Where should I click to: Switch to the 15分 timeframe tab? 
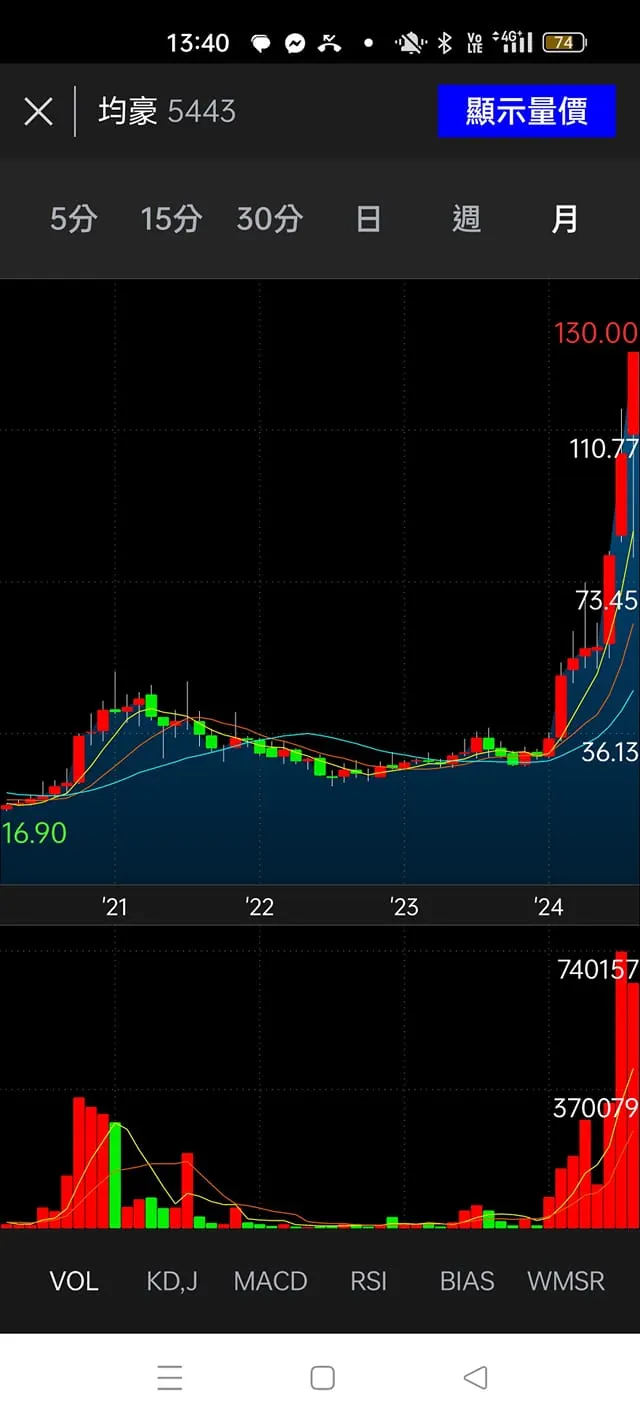click(171, 218)
